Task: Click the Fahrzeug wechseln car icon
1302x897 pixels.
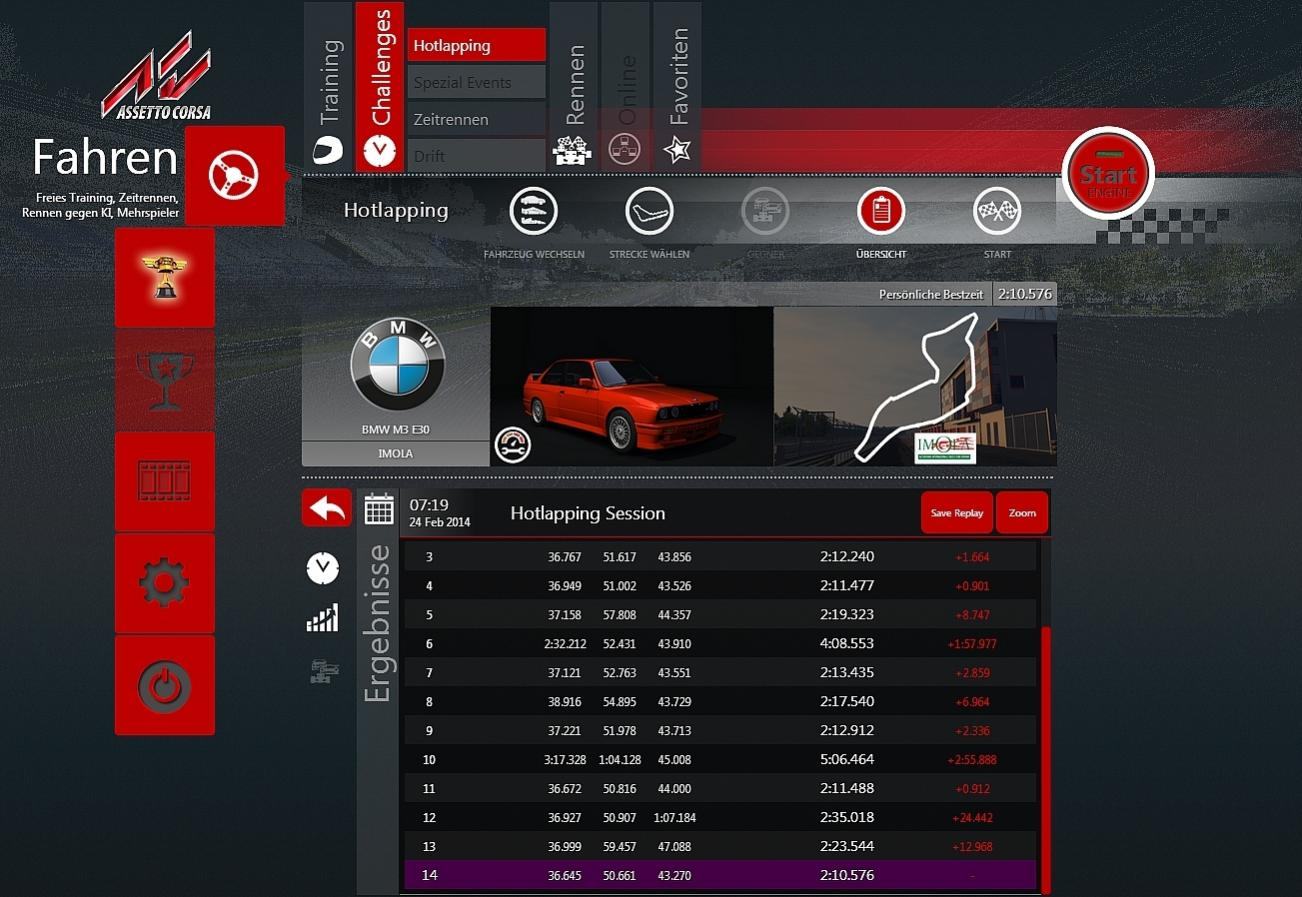Action: pyautogui.click(x=534, y=211)
